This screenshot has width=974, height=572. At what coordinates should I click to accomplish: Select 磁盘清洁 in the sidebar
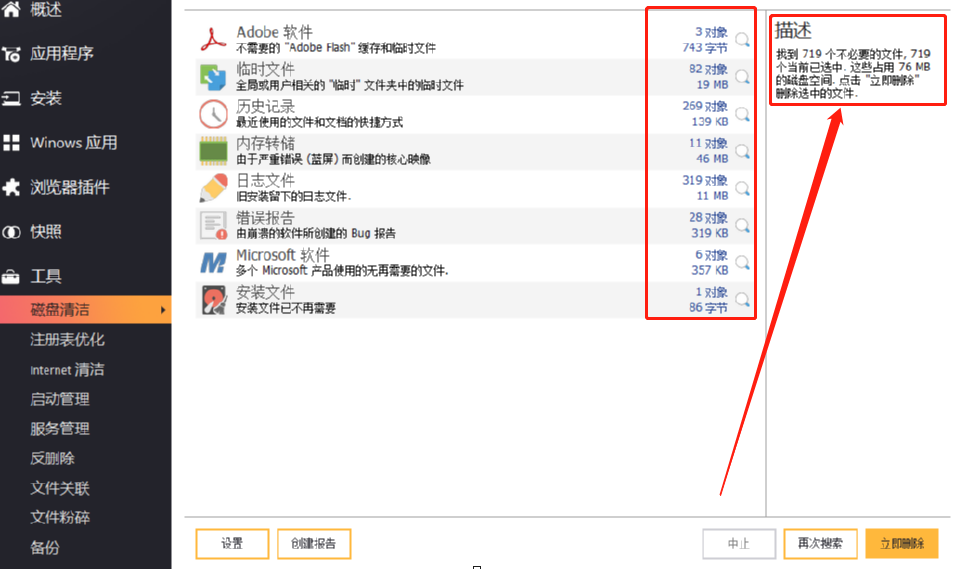click(86, 309)
